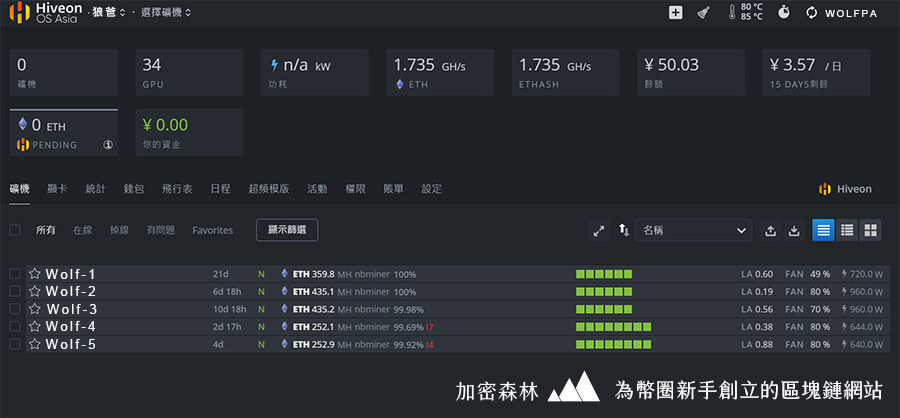Switch to the detailed list view

coord(847,230)
